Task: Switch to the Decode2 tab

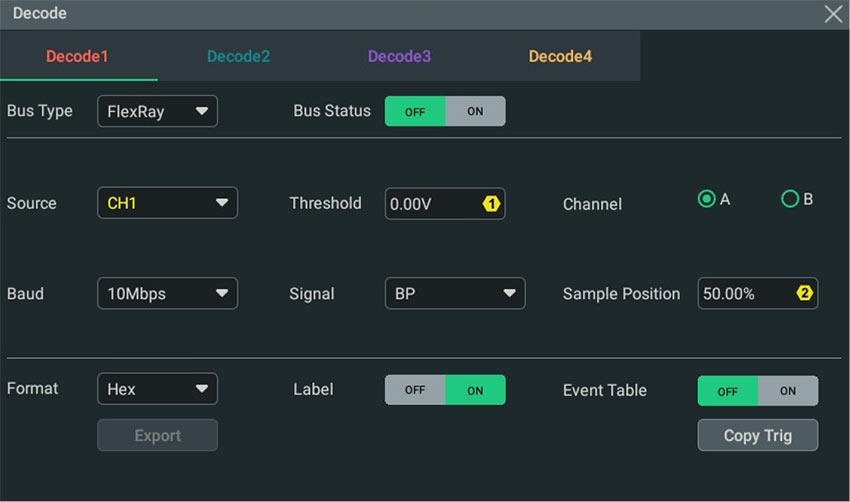Action: 239,56
